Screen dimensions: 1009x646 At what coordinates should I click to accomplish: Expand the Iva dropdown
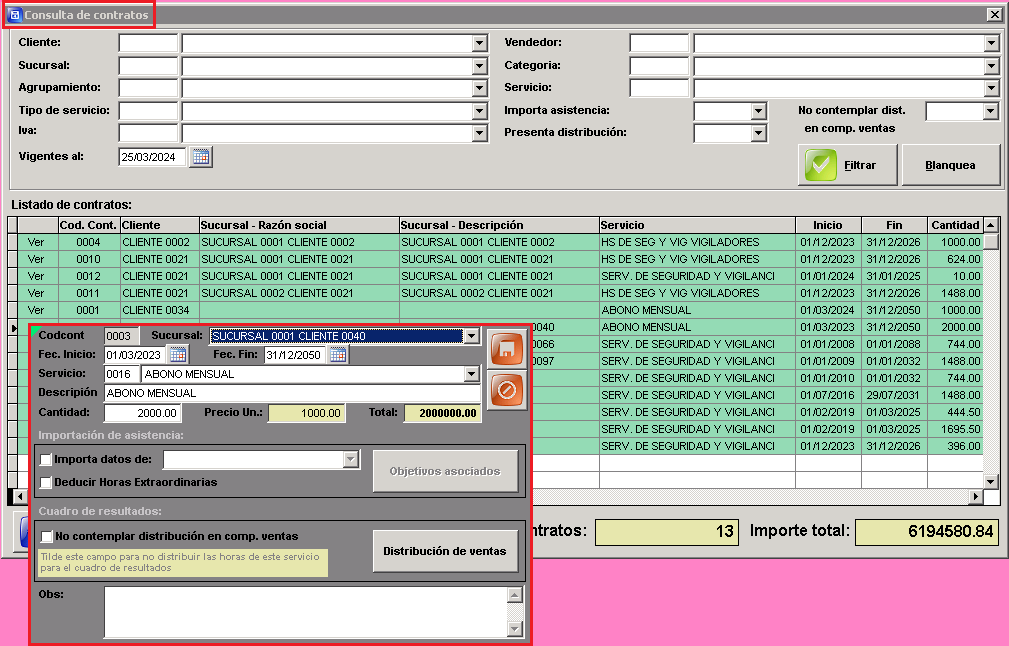pyautogui.click(x=479, y=133)
